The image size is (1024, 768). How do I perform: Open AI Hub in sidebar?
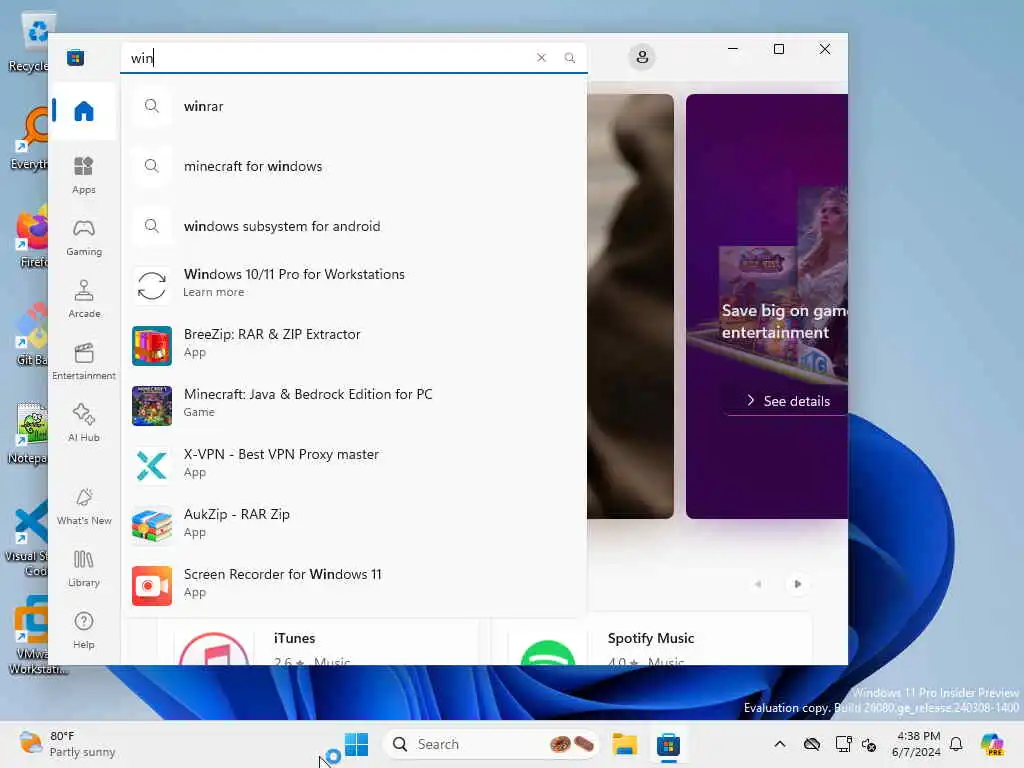point(84,423)
